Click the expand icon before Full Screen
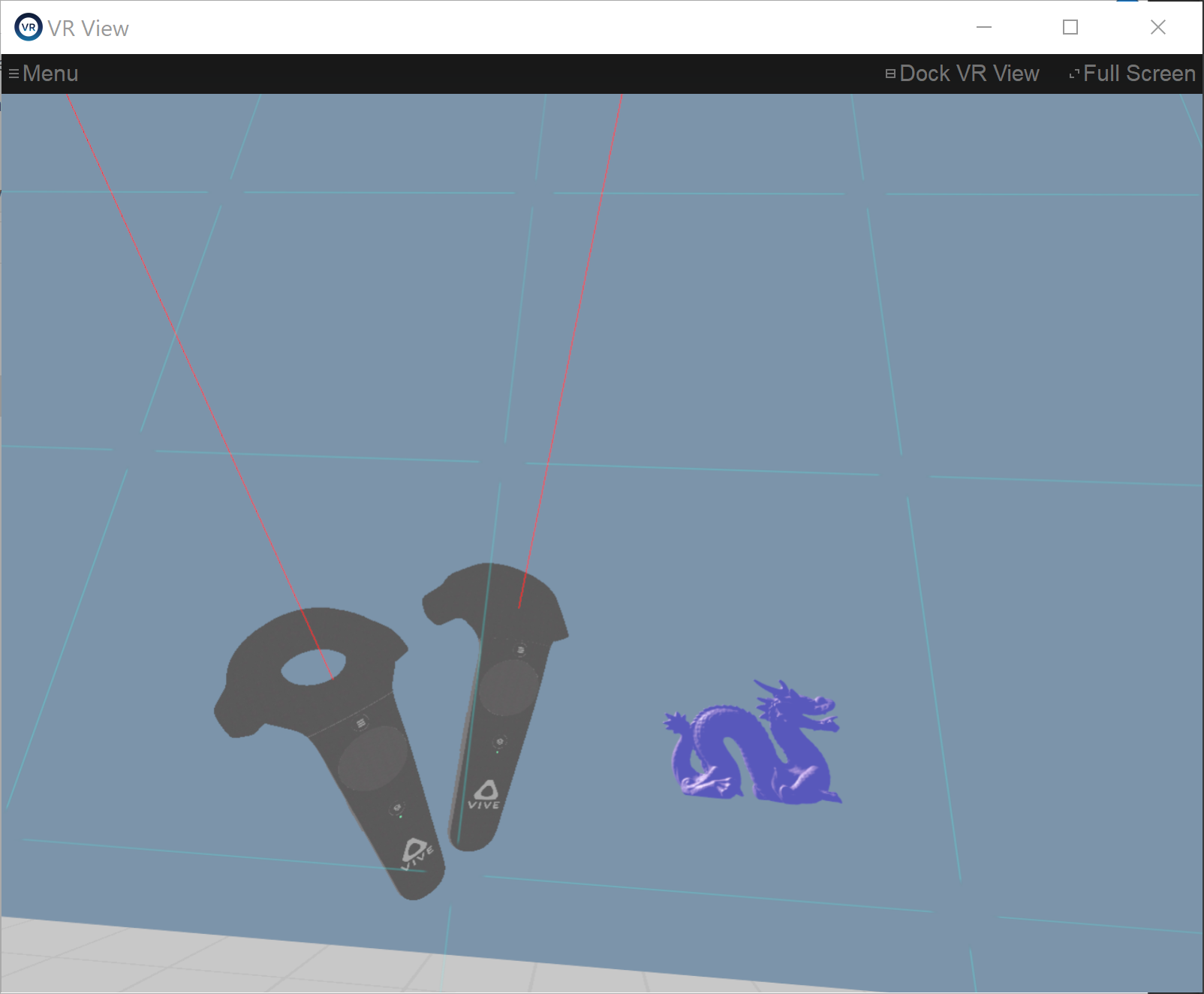Screen dimensions: 1204x994 coord(1074,74)
